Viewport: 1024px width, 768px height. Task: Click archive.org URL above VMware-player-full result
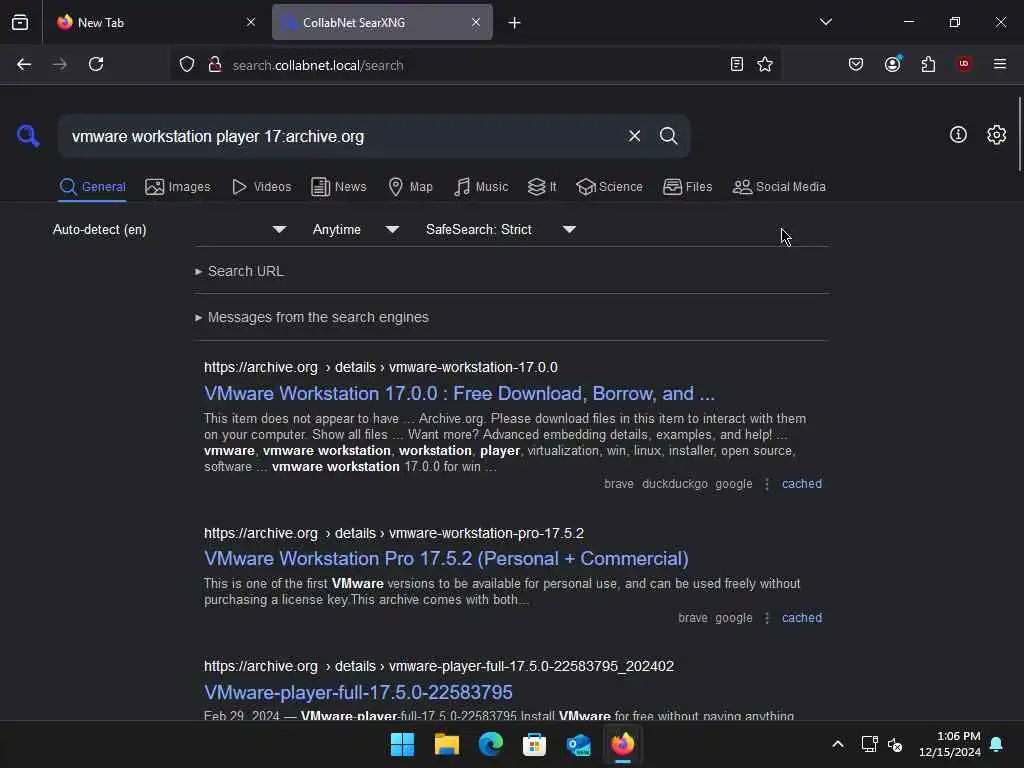[439, 666]
